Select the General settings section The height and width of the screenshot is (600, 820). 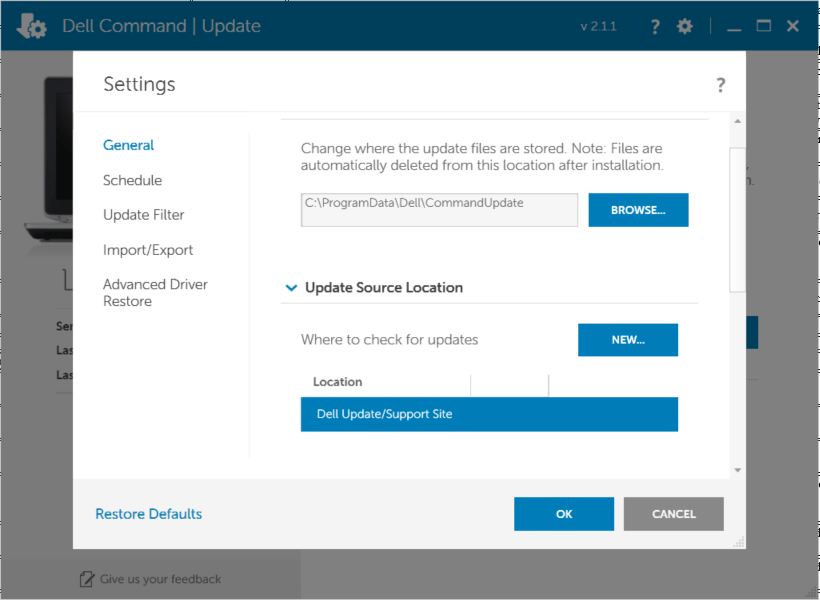coord(128,145)
